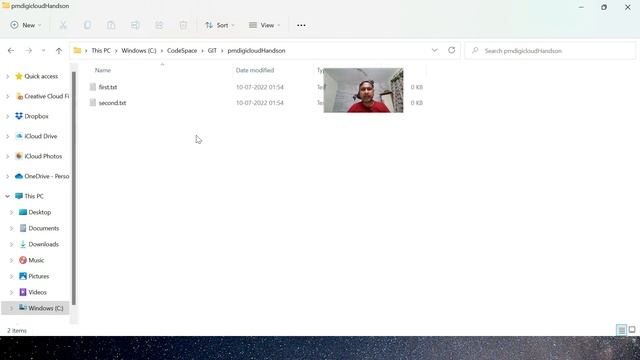Image resolution: width=640 pixels, height=360 pixels.
Task: Open recent locations dropdown arrow
Action: 43,51
